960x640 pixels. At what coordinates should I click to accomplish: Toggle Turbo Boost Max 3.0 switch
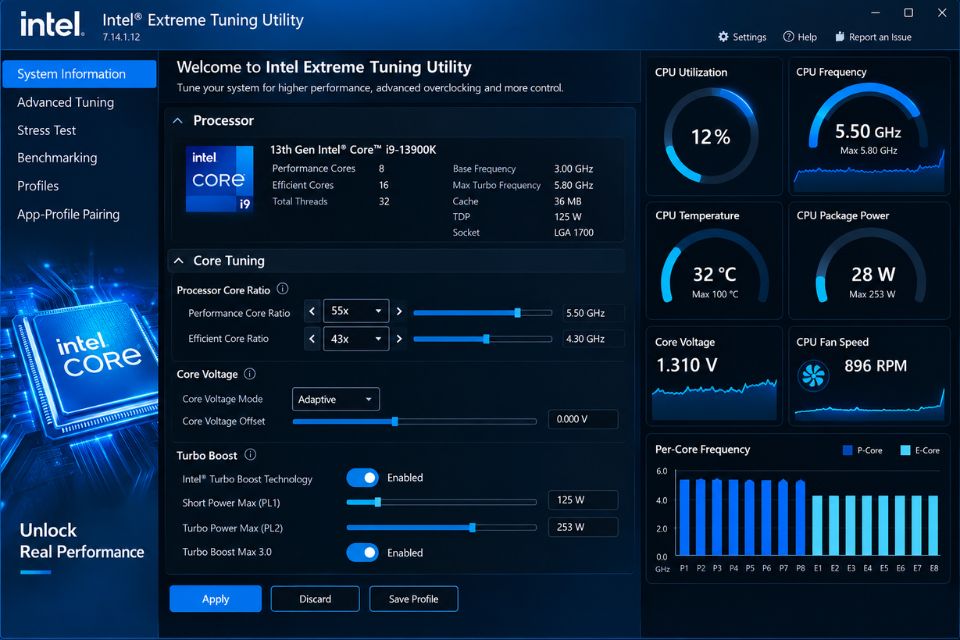click(362, 552)
